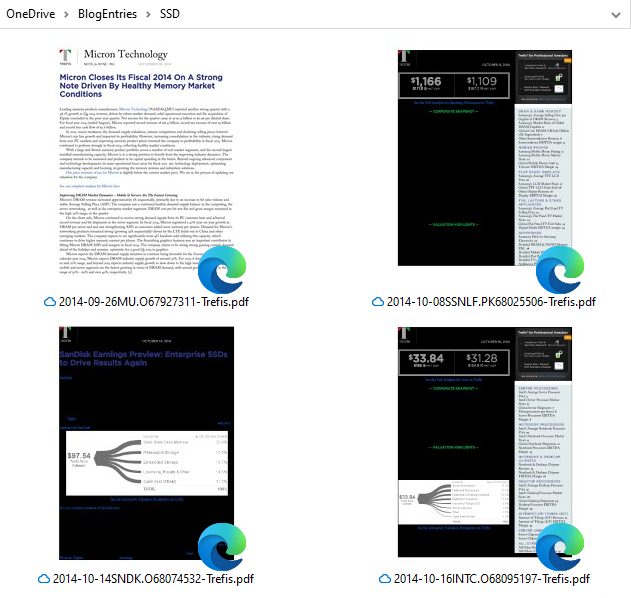The width and height of the screenshot is (631, 598).
Task: Go to the BlogEntries breadcrumb folder
Action: click(107, 14)
